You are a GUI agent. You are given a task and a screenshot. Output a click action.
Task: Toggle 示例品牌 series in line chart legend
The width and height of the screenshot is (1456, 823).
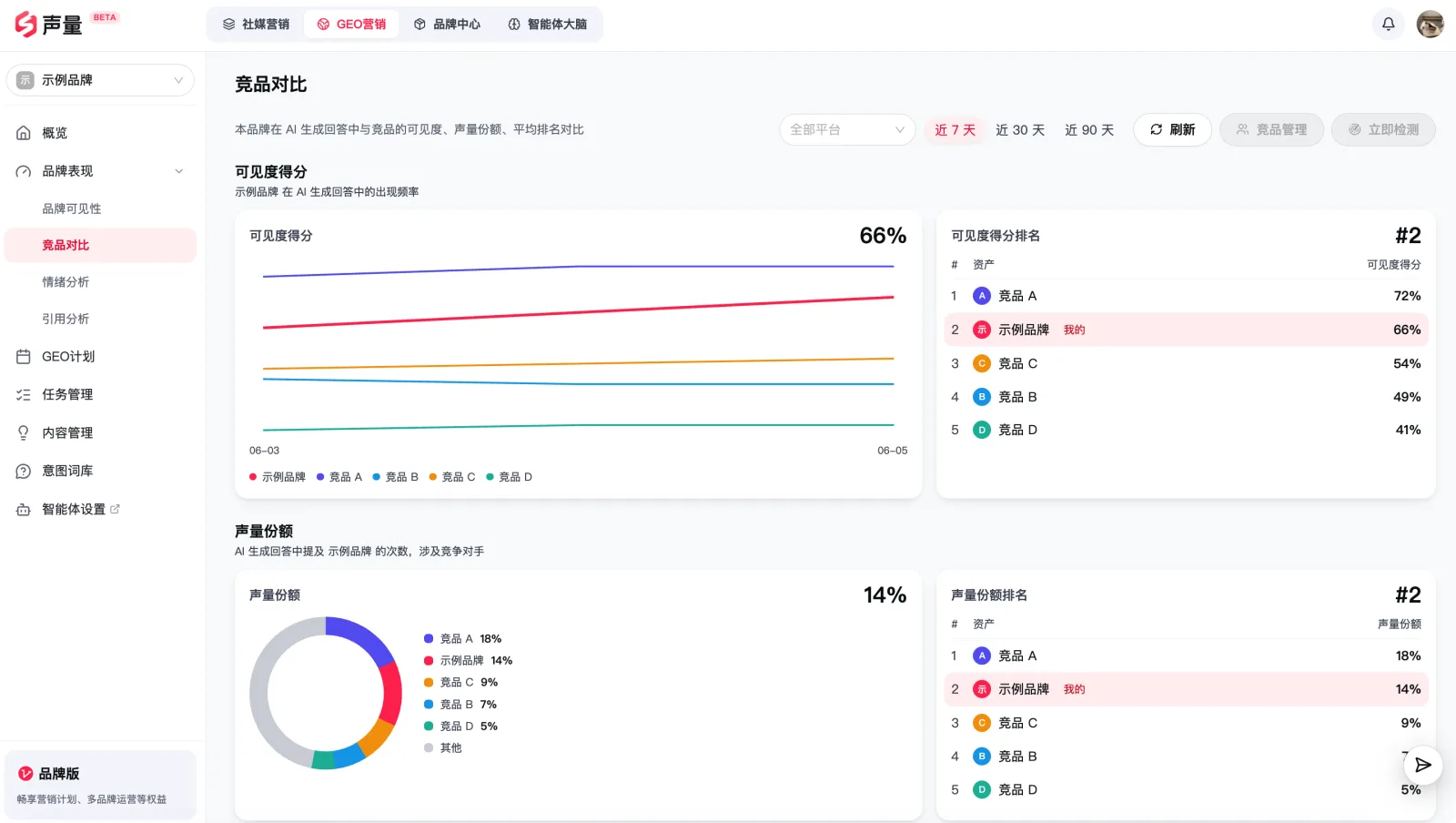[278, 477]
